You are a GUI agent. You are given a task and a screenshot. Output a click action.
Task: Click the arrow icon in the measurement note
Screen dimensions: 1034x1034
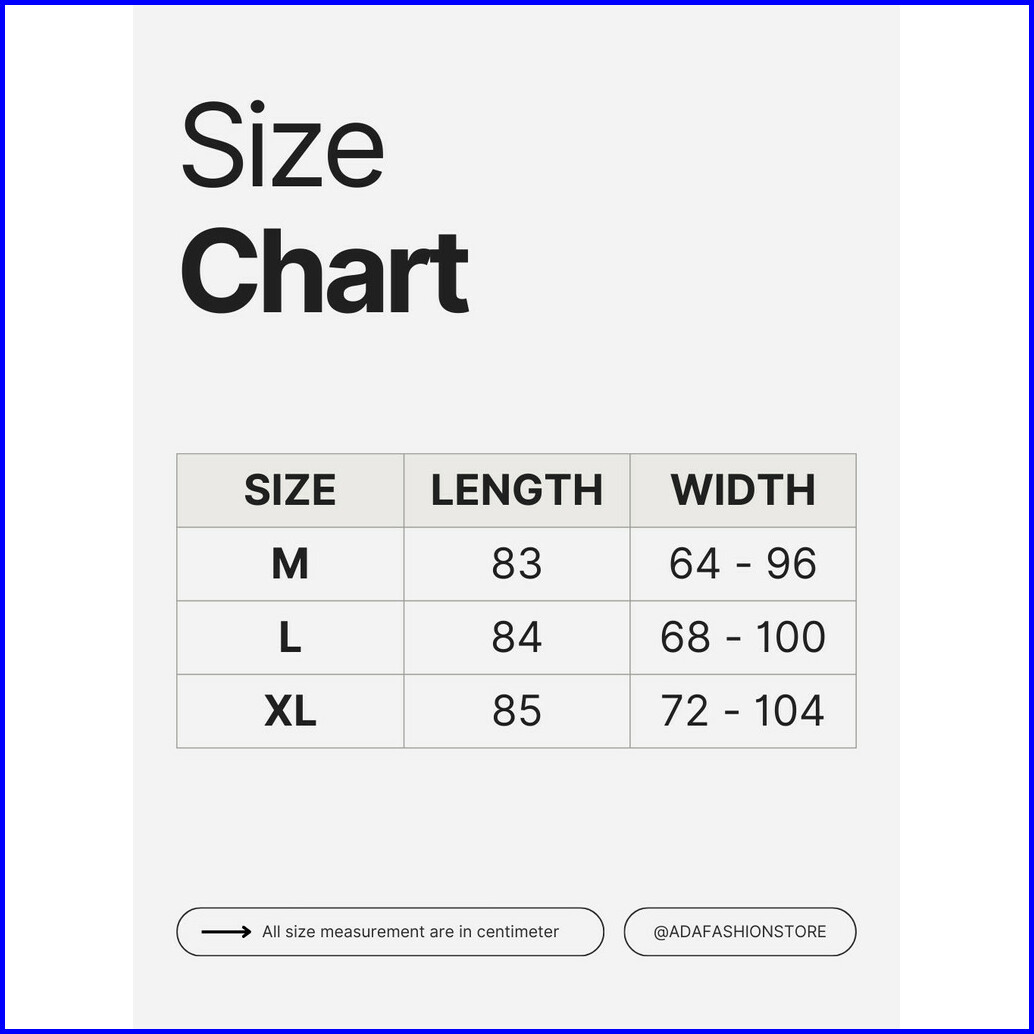(226, 932)
